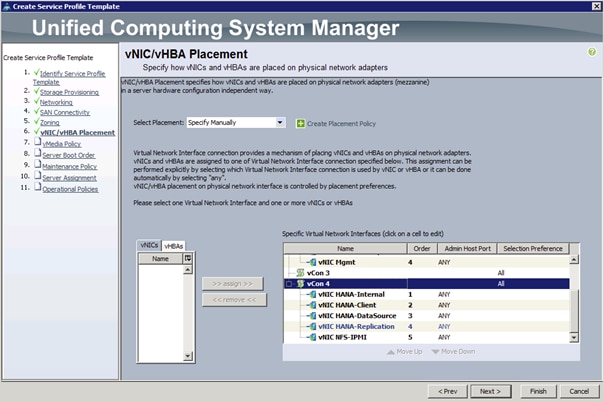Viewport: 604px width, 402px height.
Task: Click the vNIC HANA-DataSource adapter icon
Action: coord(313,316)
